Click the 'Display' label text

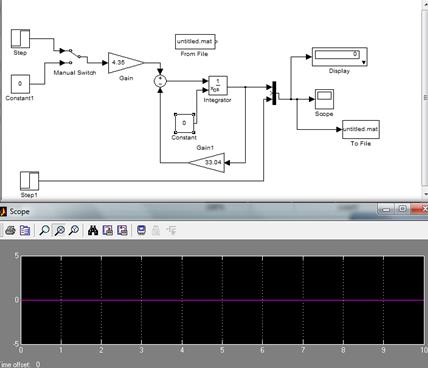coord(339,71)
